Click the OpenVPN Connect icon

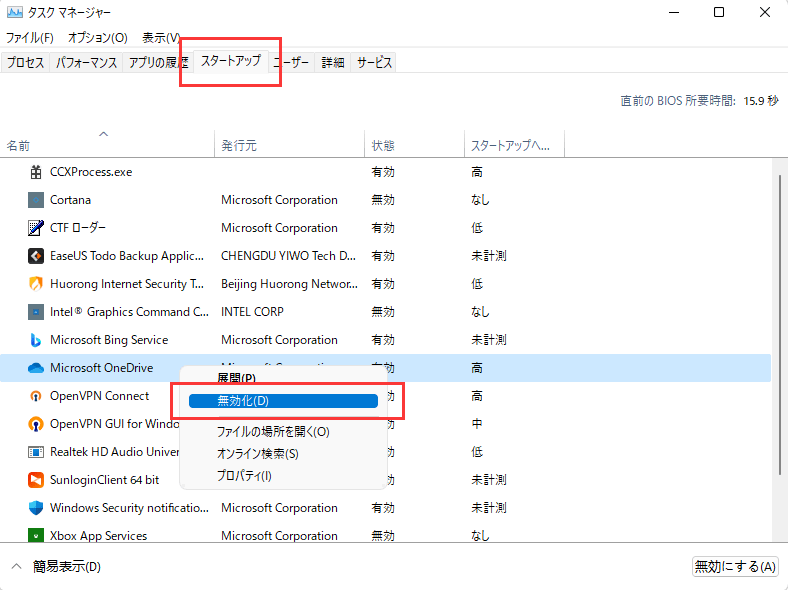tap(36, 396)
